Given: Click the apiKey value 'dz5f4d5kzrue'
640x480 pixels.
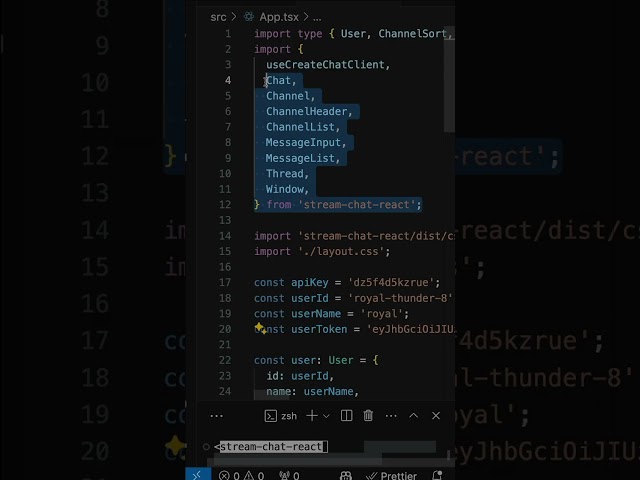Looking at the screenshot, I should click(x=391, y=282).
